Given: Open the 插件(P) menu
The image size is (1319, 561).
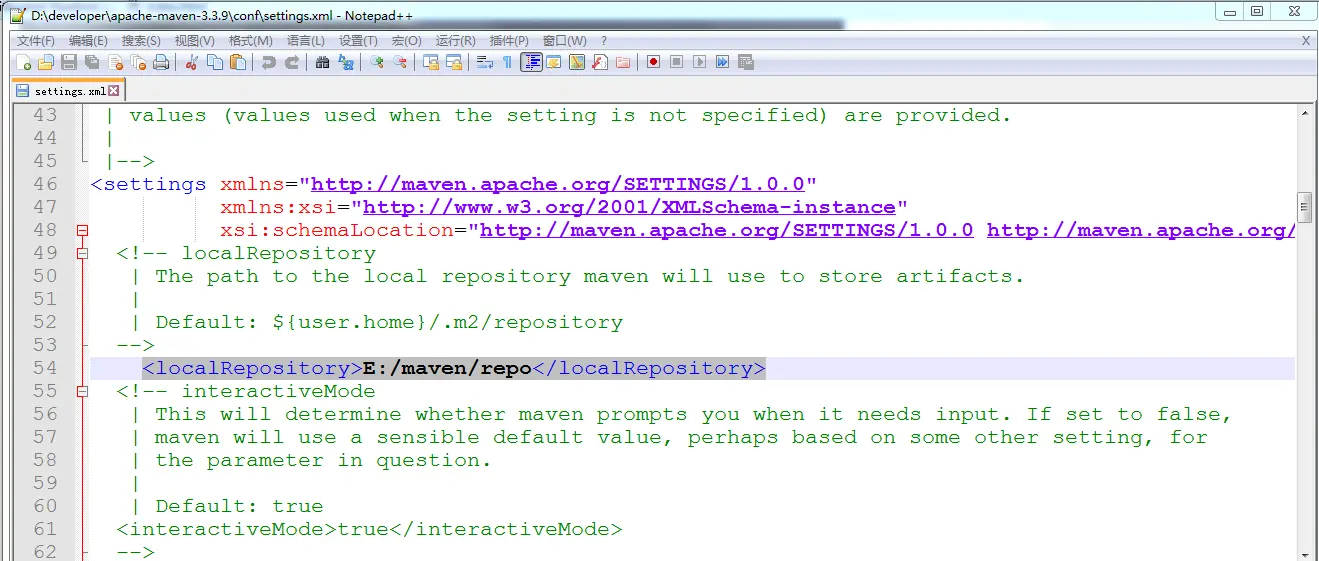Looking at the screenshot, I should [509, 41].
